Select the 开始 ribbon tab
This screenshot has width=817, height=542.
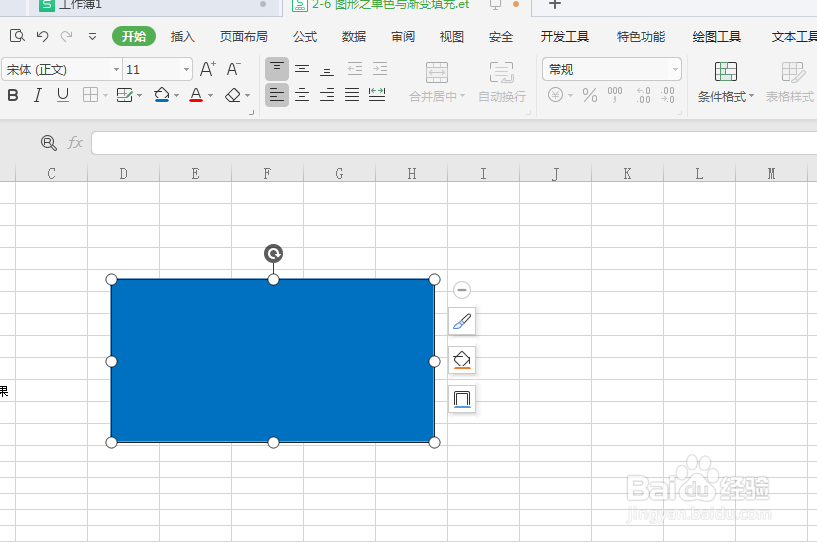click(134, 36)
